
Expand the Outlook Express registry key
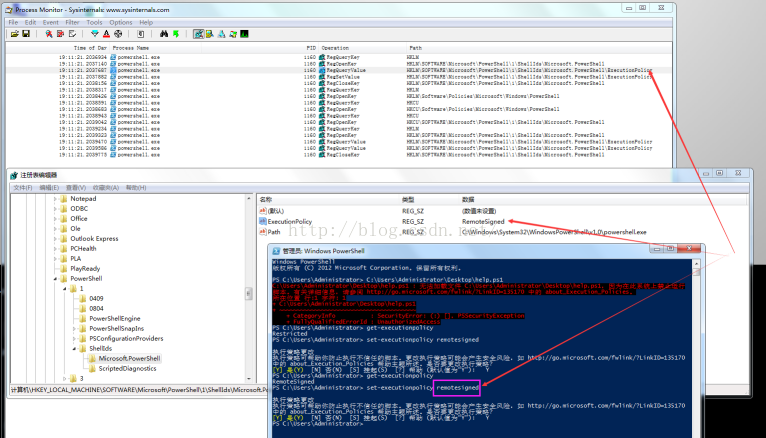[x=55, y=239]
